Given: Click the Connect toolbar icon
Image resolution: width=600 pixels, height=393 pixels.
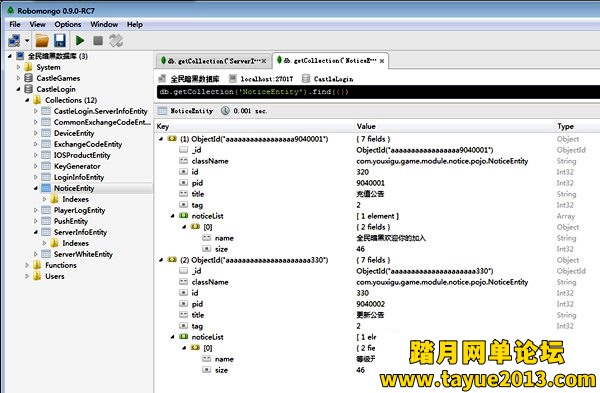Looking at the screenshot, I should tap(14, 40).
